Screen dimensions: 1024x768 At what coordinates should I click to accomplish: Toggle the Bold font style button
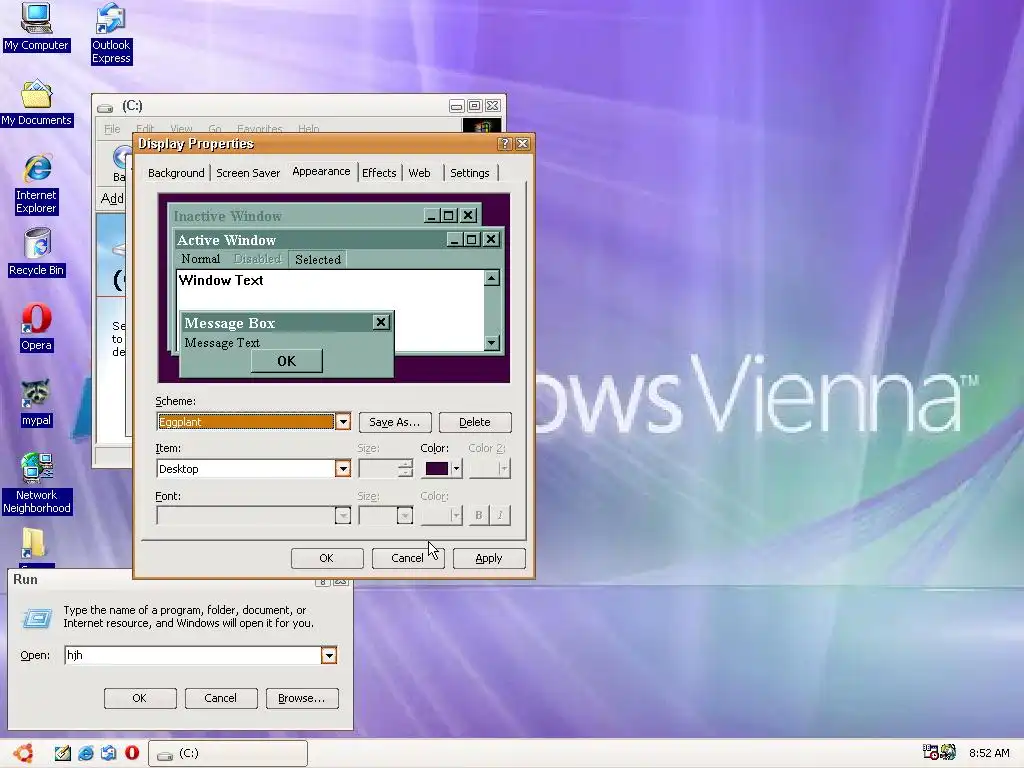[479, 515]
